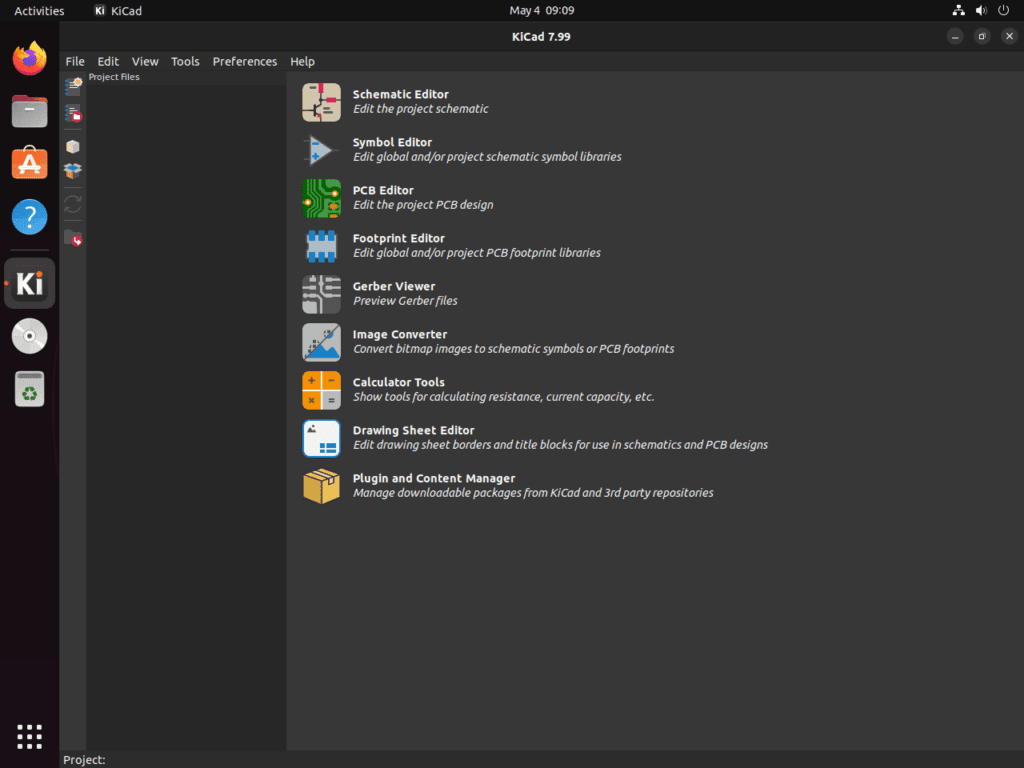1024x768 pixels.
Task: Click the Schematic Editor title text
Action: pyautogui.click(x=400, y=94)
